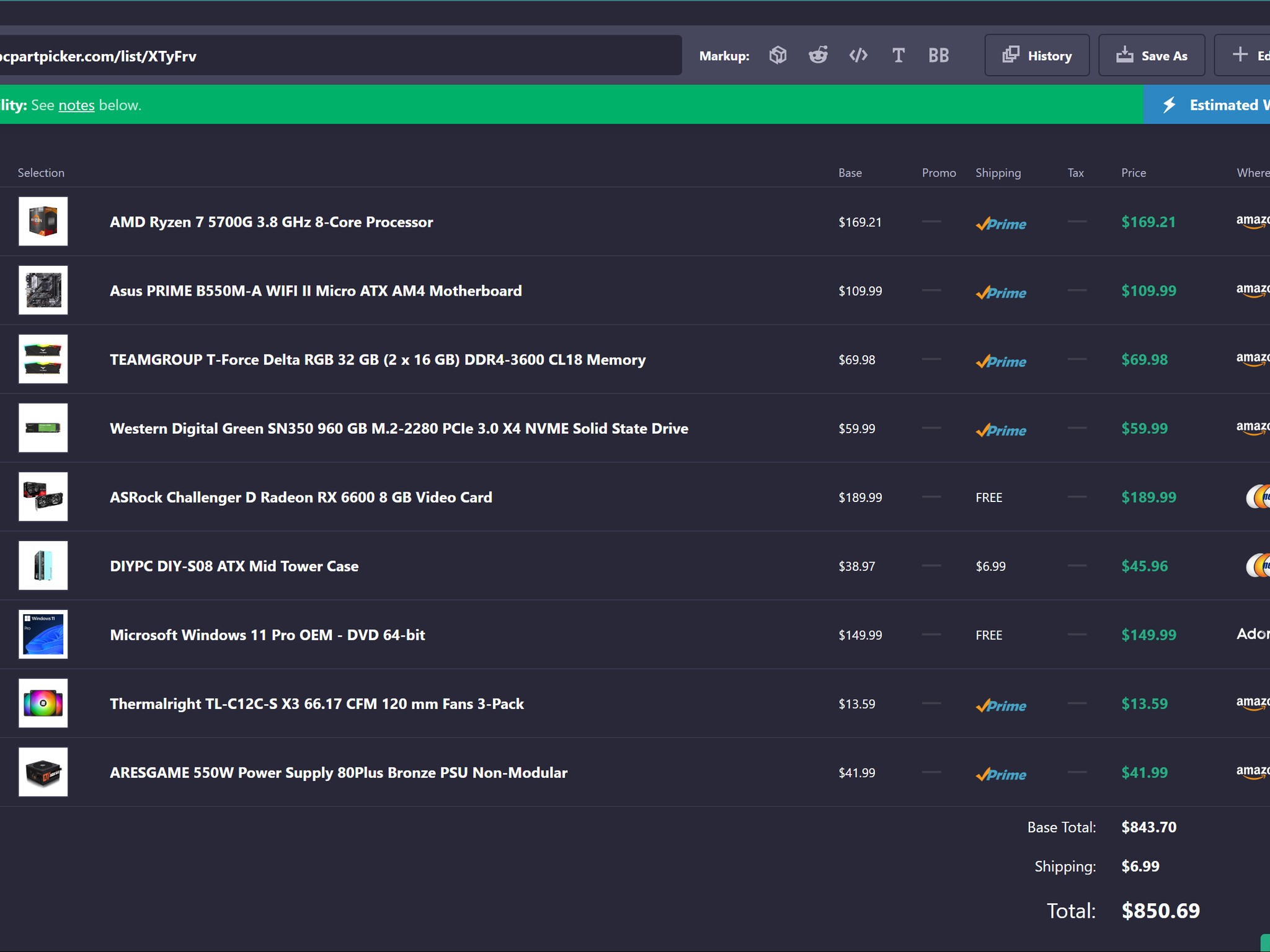Click the Prime icon in motherboard row
The width and height of the screenshot is (1270, 952).
tap(1001, 293)
